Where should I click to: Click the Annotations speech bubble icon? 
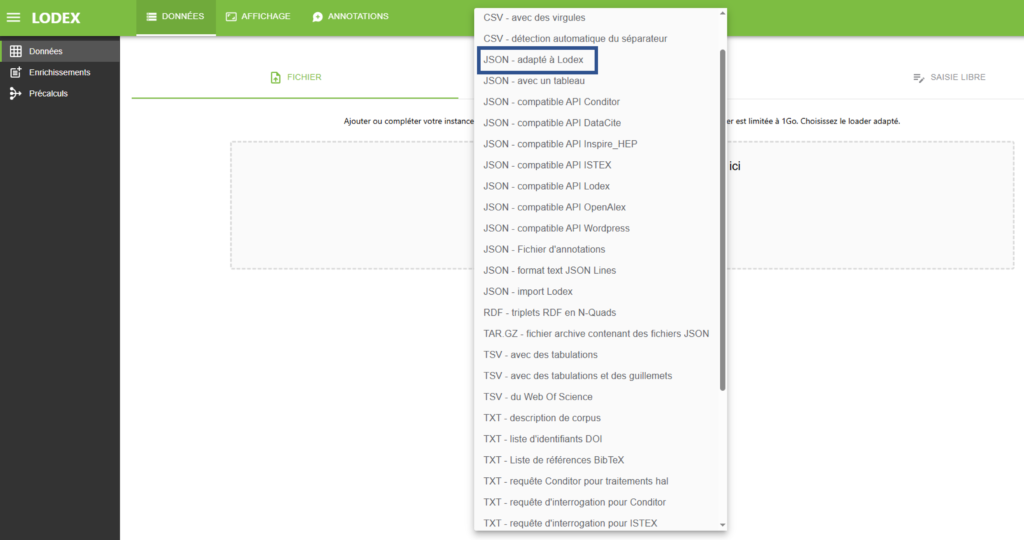tap(317, 16)
